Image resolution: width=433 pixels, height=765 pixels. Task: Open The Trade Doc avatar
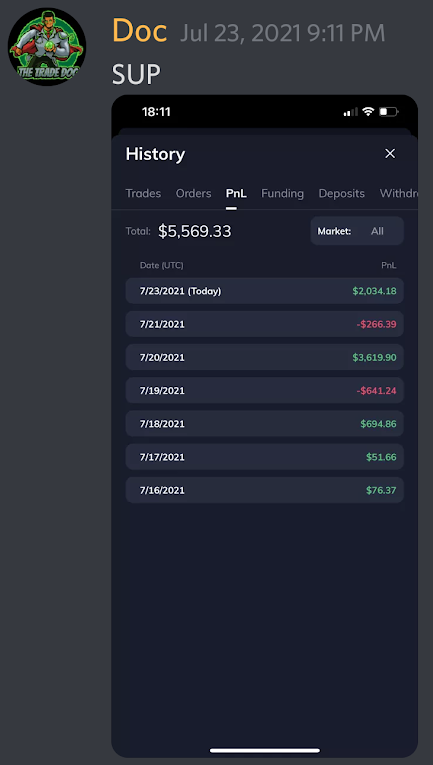pos(47,47)
